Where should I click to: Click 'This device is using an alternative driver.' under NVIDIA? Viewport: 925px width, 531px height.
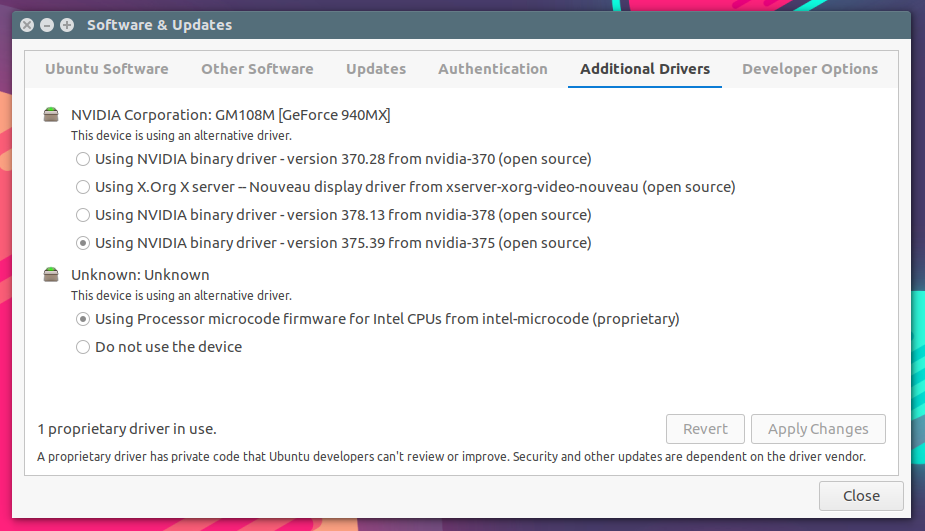182,136
